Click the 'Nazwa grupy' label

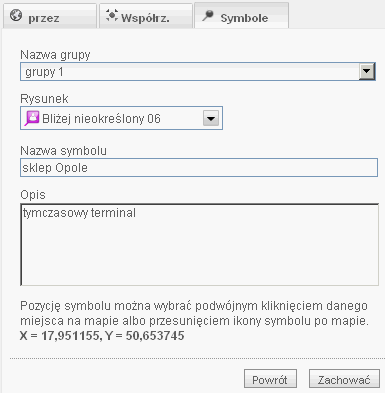pyautogui.click(x=55, y=55)
